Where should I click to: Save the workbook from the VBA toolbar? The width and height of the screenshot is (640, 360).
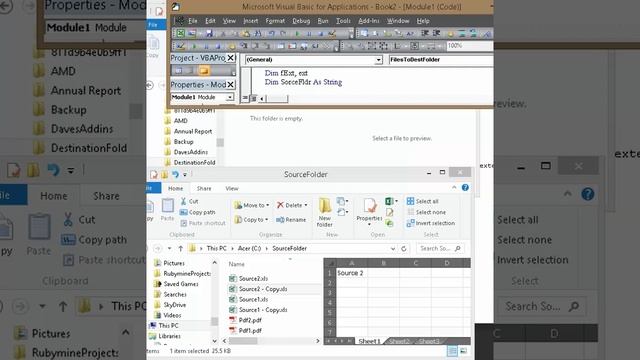[x=209, y=33]
